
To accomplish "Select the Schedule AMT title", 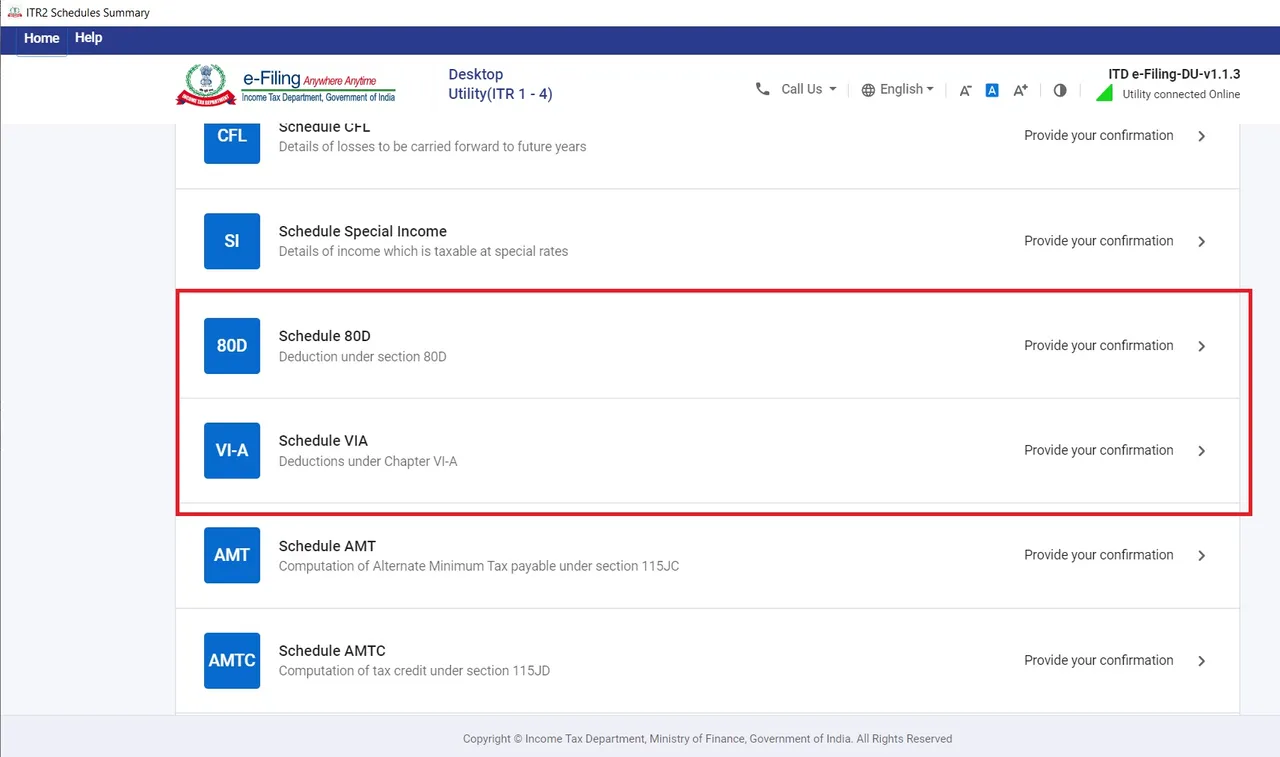I will pyautogui.click(x=328, y=546).
